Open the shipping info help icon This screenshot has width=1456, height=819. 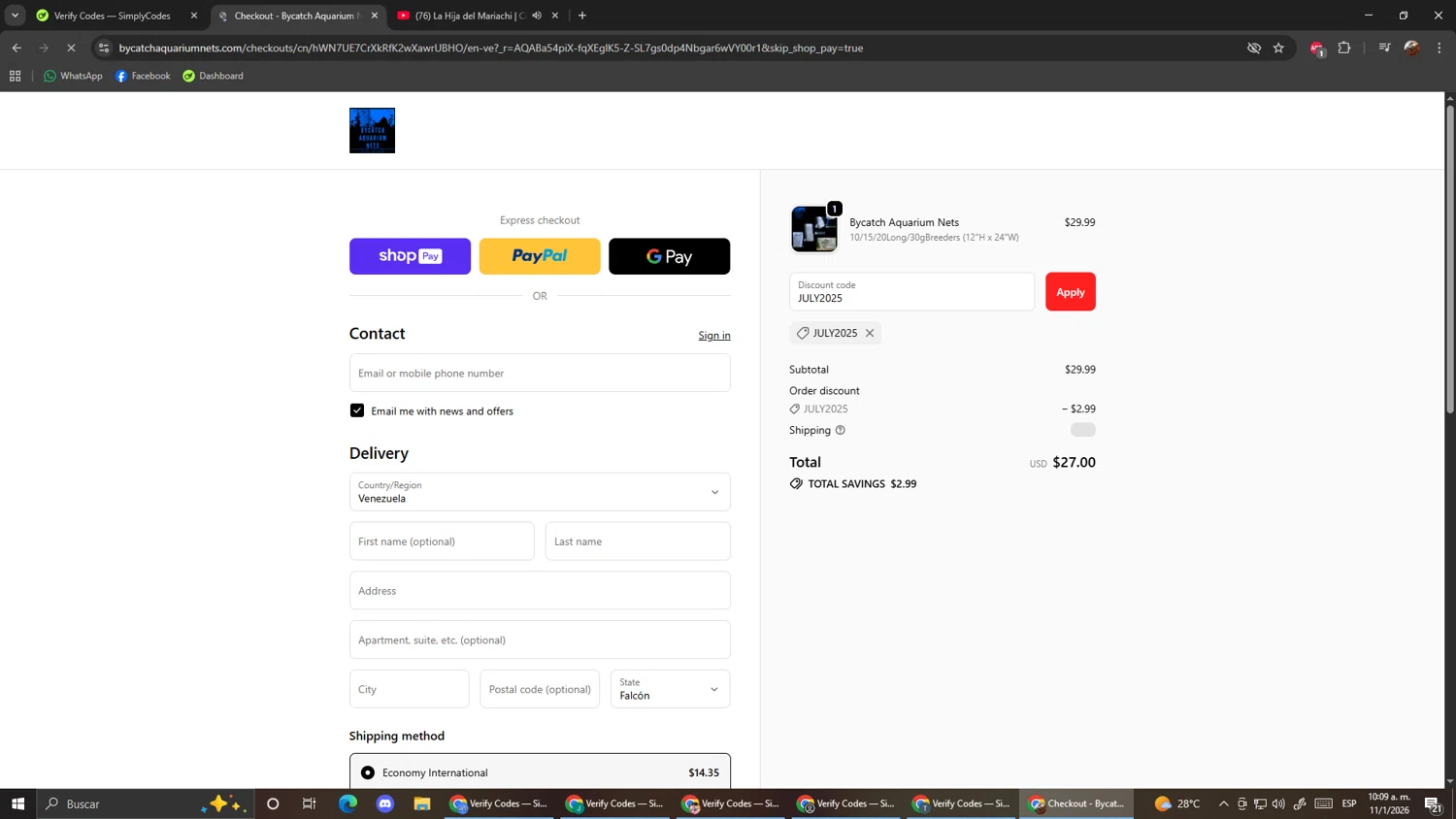click(841, 430)
